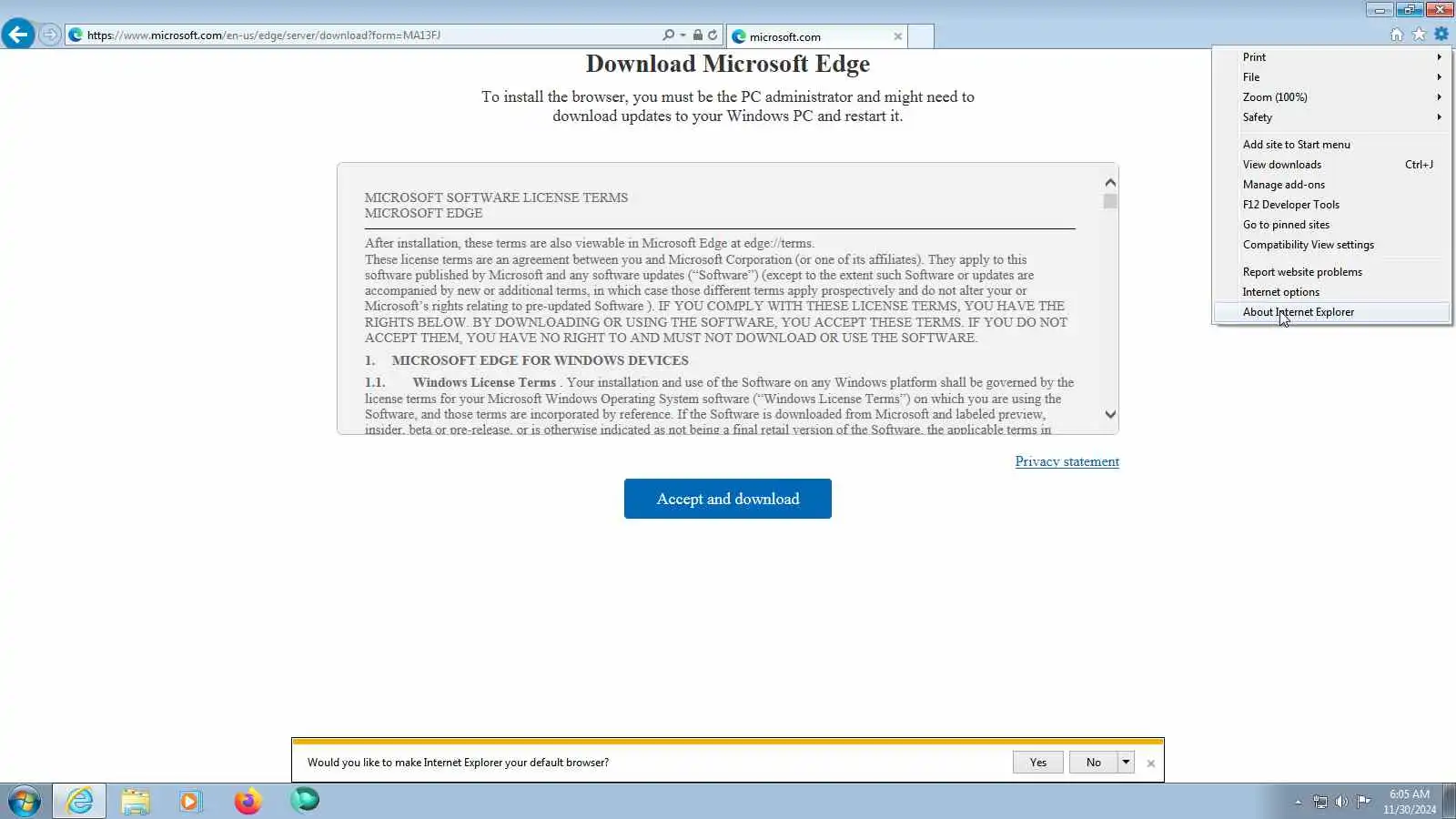Open the volume speaker tray icon
This screenshot has width=1456, height=819.
point(1341,802)
